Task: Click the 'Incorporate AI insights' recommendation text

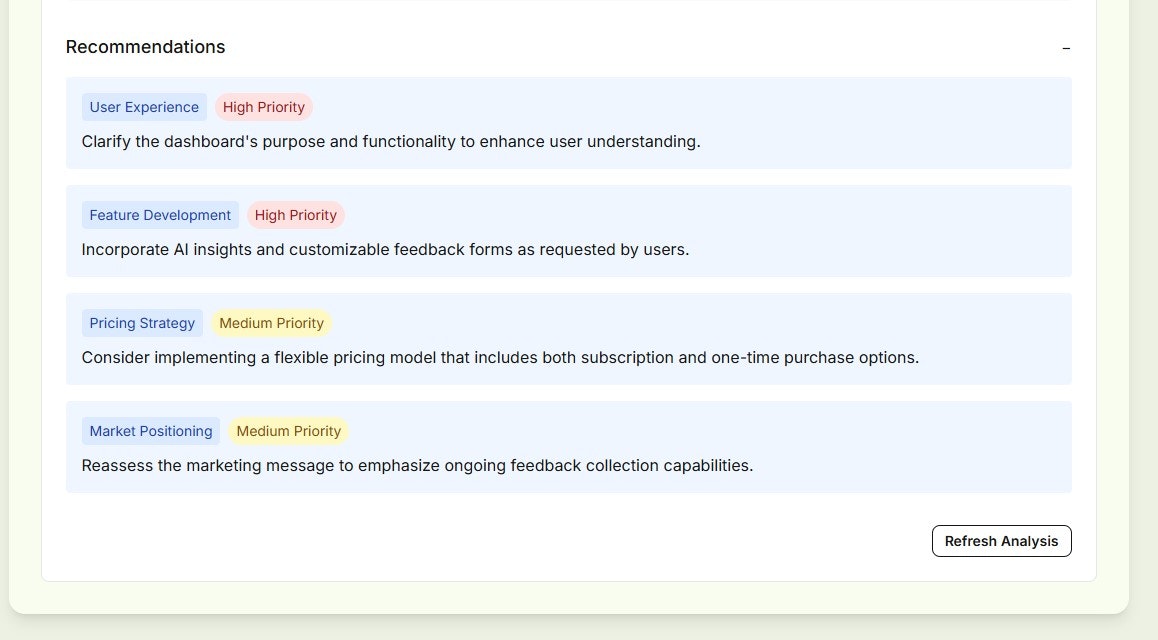Action: pos(385,250)
